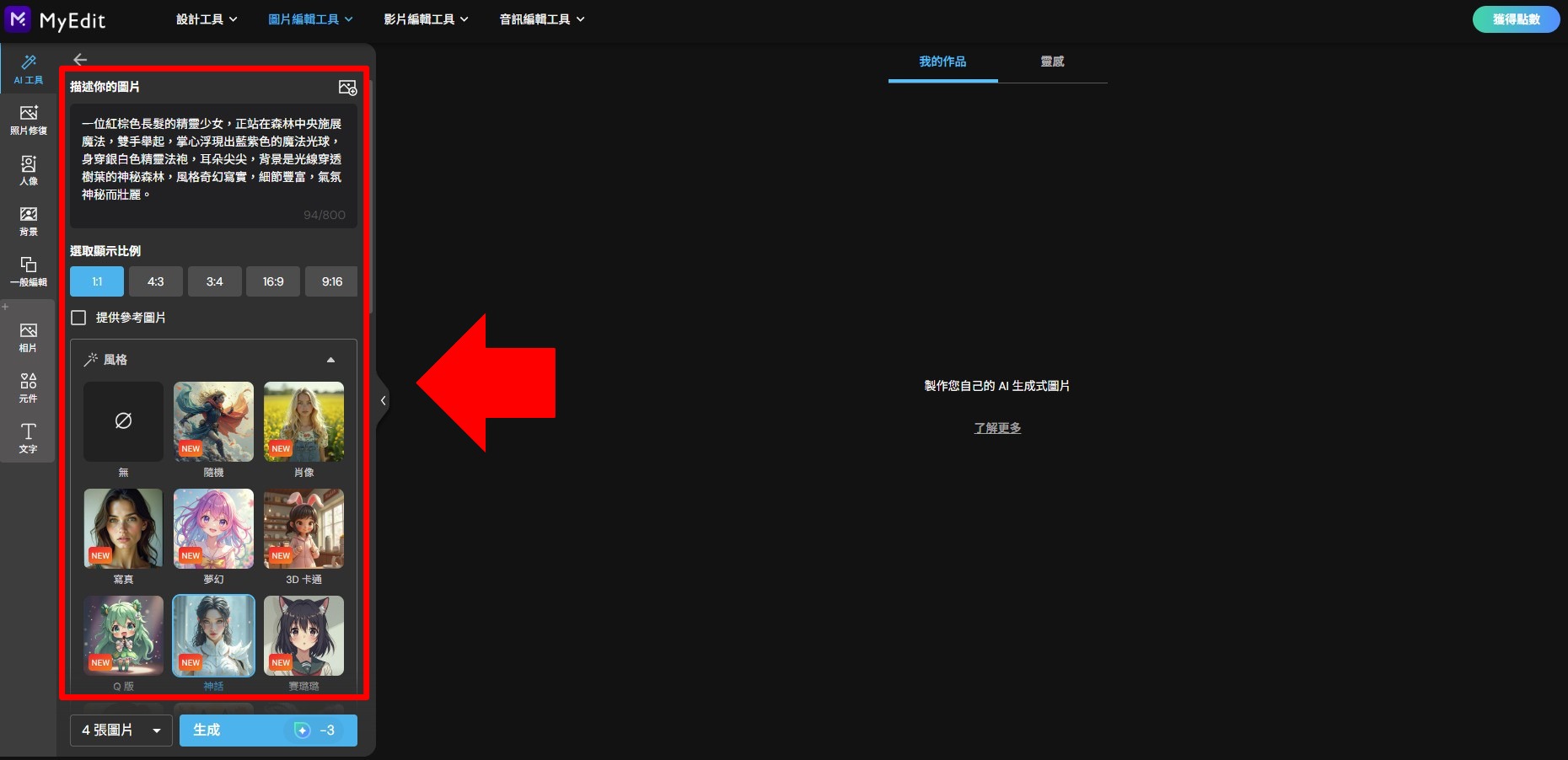The height and width of the screenshot is (760, 1568).
Task: Open the 圖片編輯工具 menu
Action: point(310,19)
